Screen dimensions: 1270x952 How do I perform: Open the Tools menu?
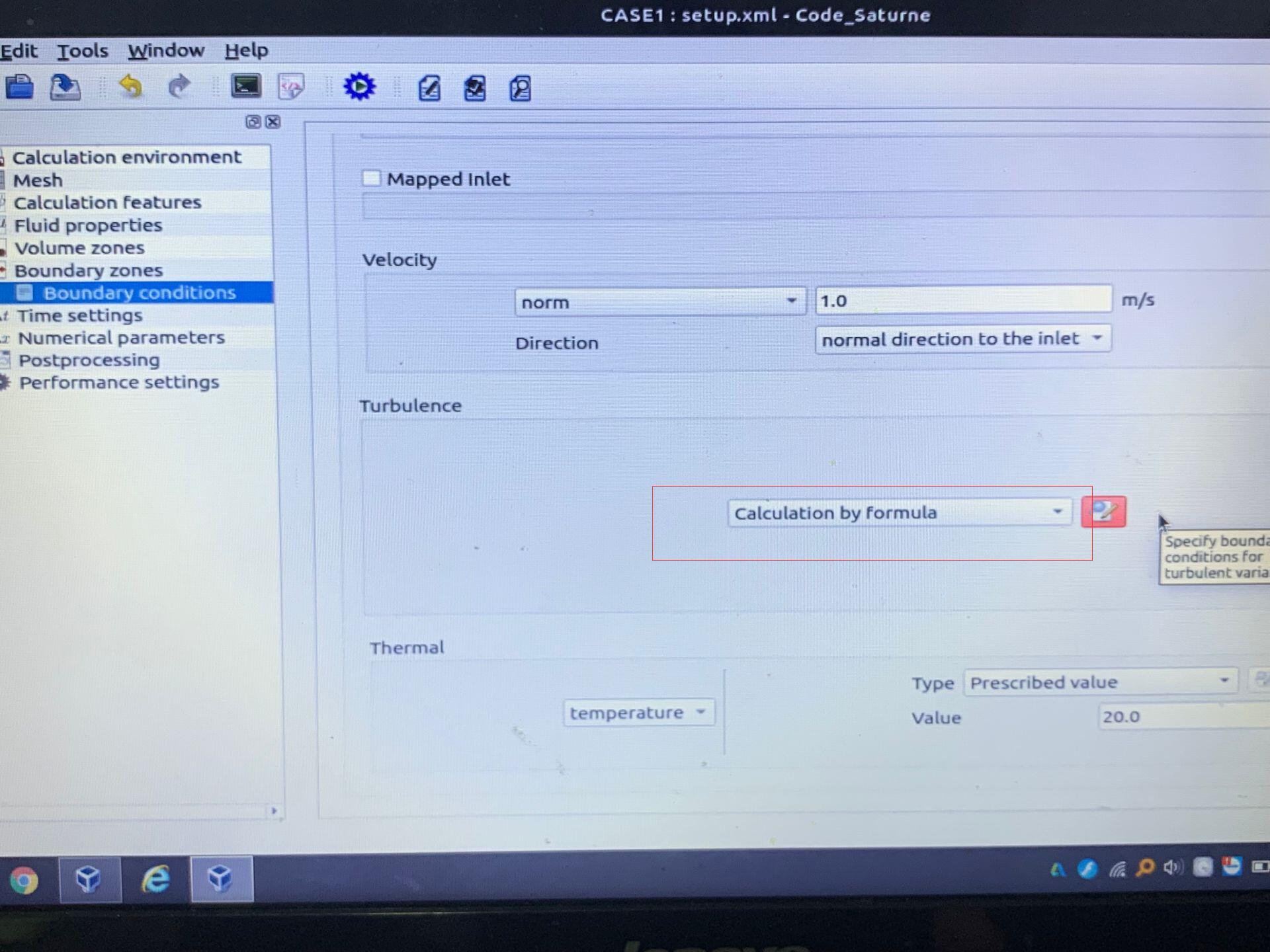coord(82,51)
